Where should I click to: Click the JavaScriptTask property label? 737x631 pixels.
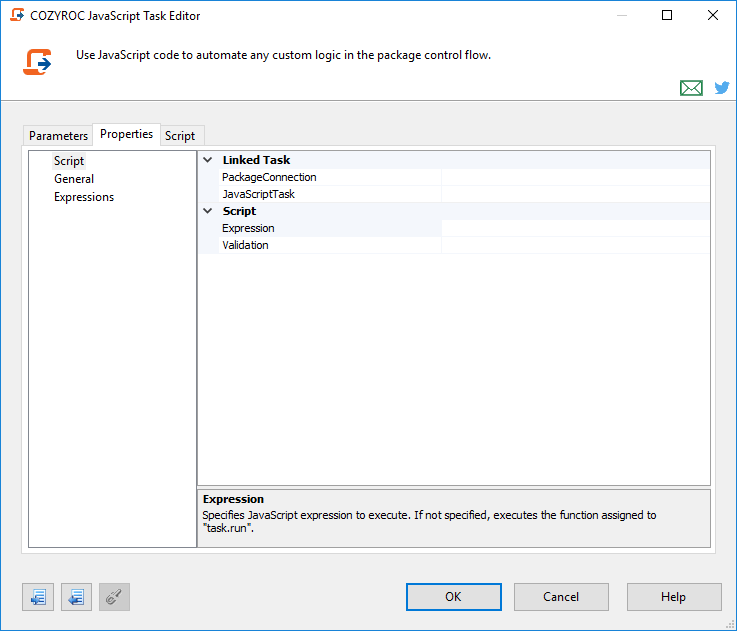259,194
